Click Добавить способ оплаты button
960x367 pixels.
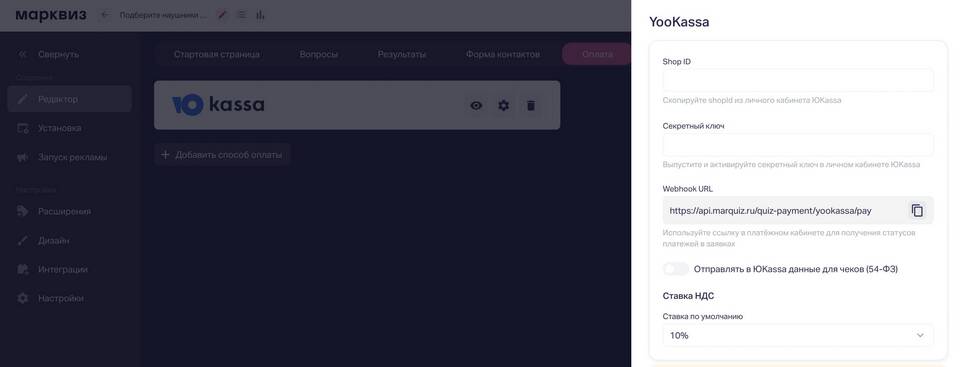[222, 154]
